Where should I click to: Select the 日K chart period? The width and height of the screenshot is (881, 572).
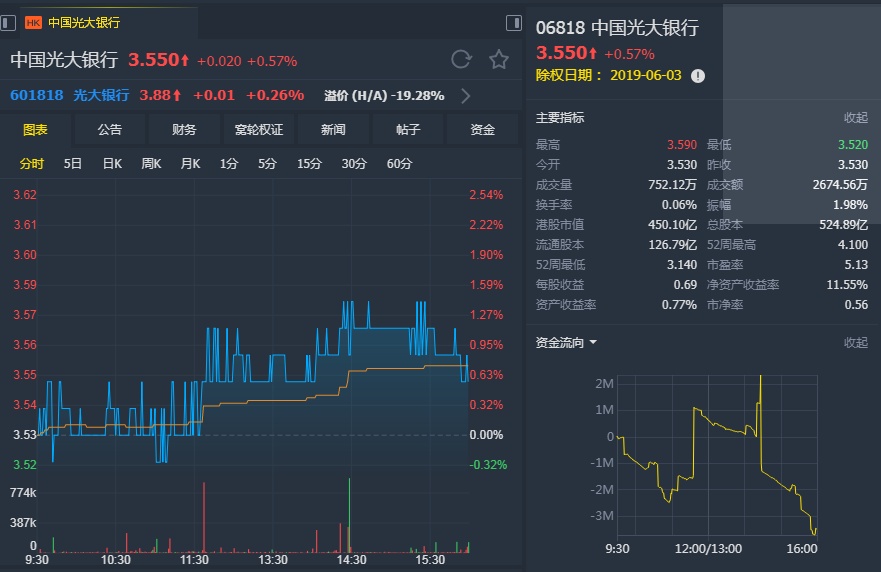tap(112, 164)
